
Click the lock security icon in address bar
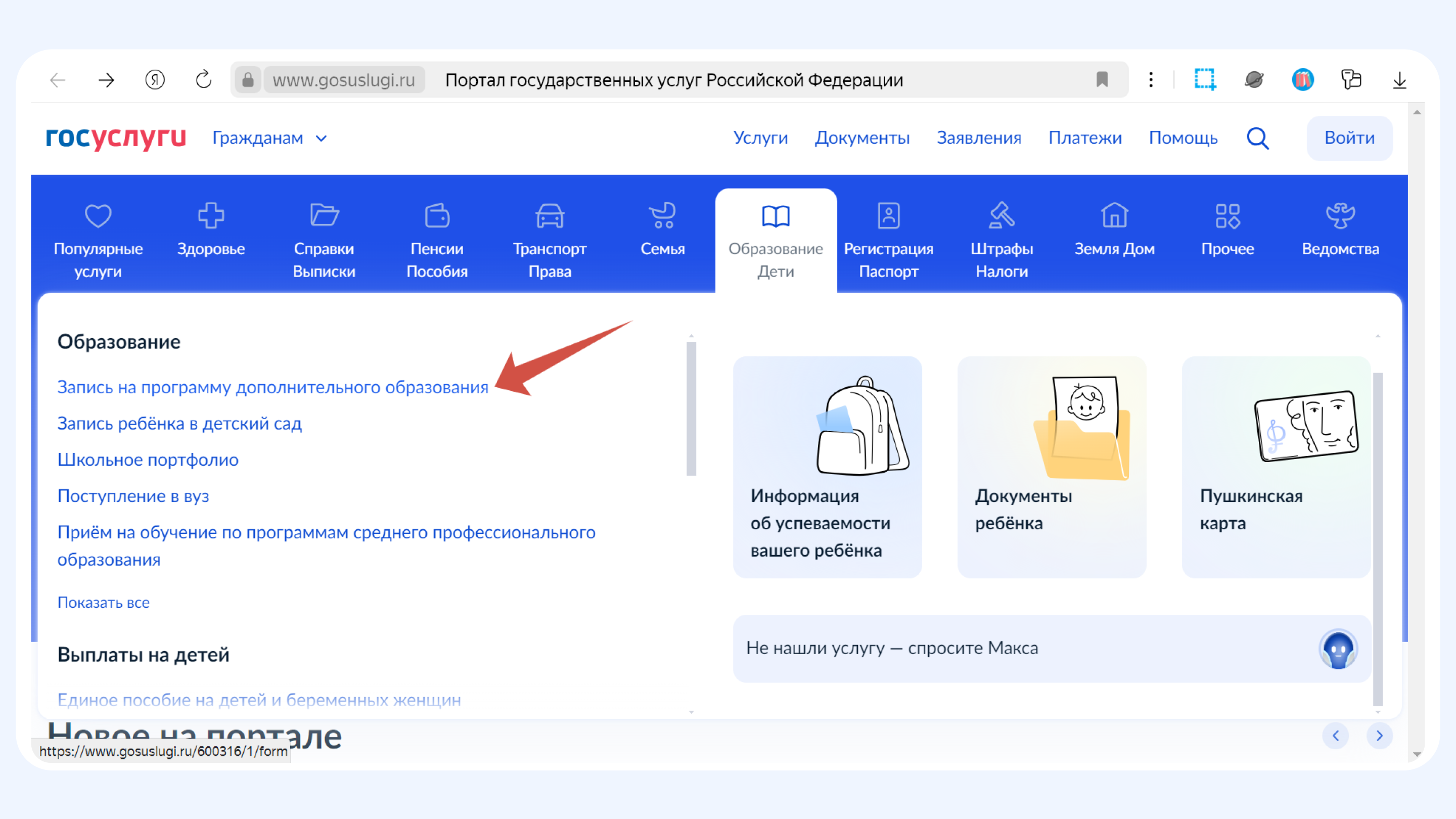[x=248, y=80]
